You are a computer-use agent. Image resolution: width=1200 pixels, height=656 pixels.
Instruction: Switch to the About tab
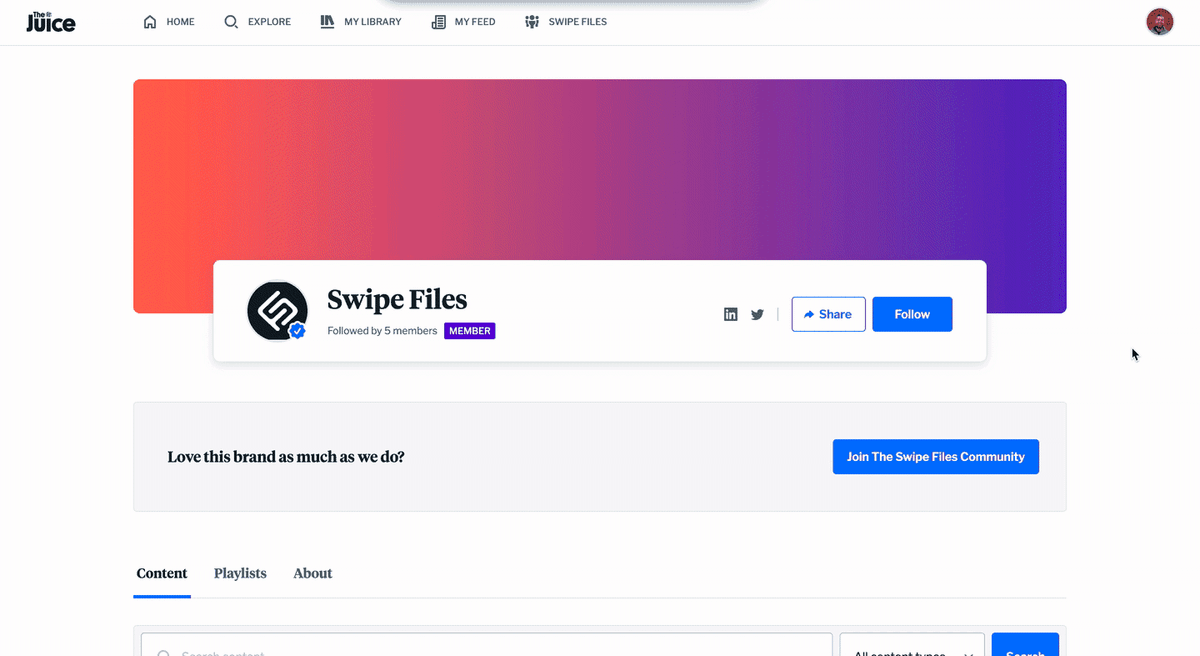[x=312, y=573]
